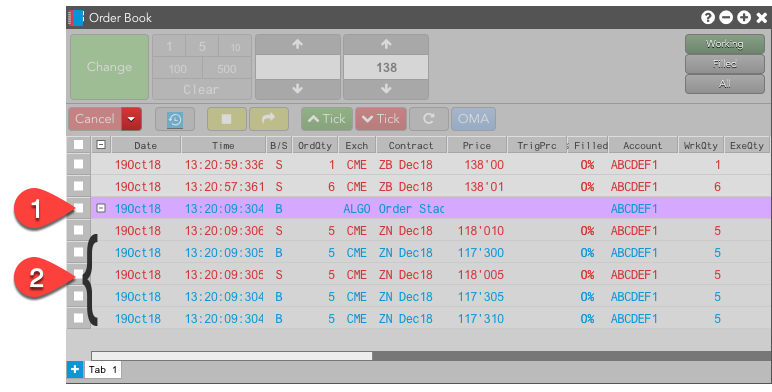
Task: Click the horizontal scrollbar thumb
Action: tap(231, 356)
